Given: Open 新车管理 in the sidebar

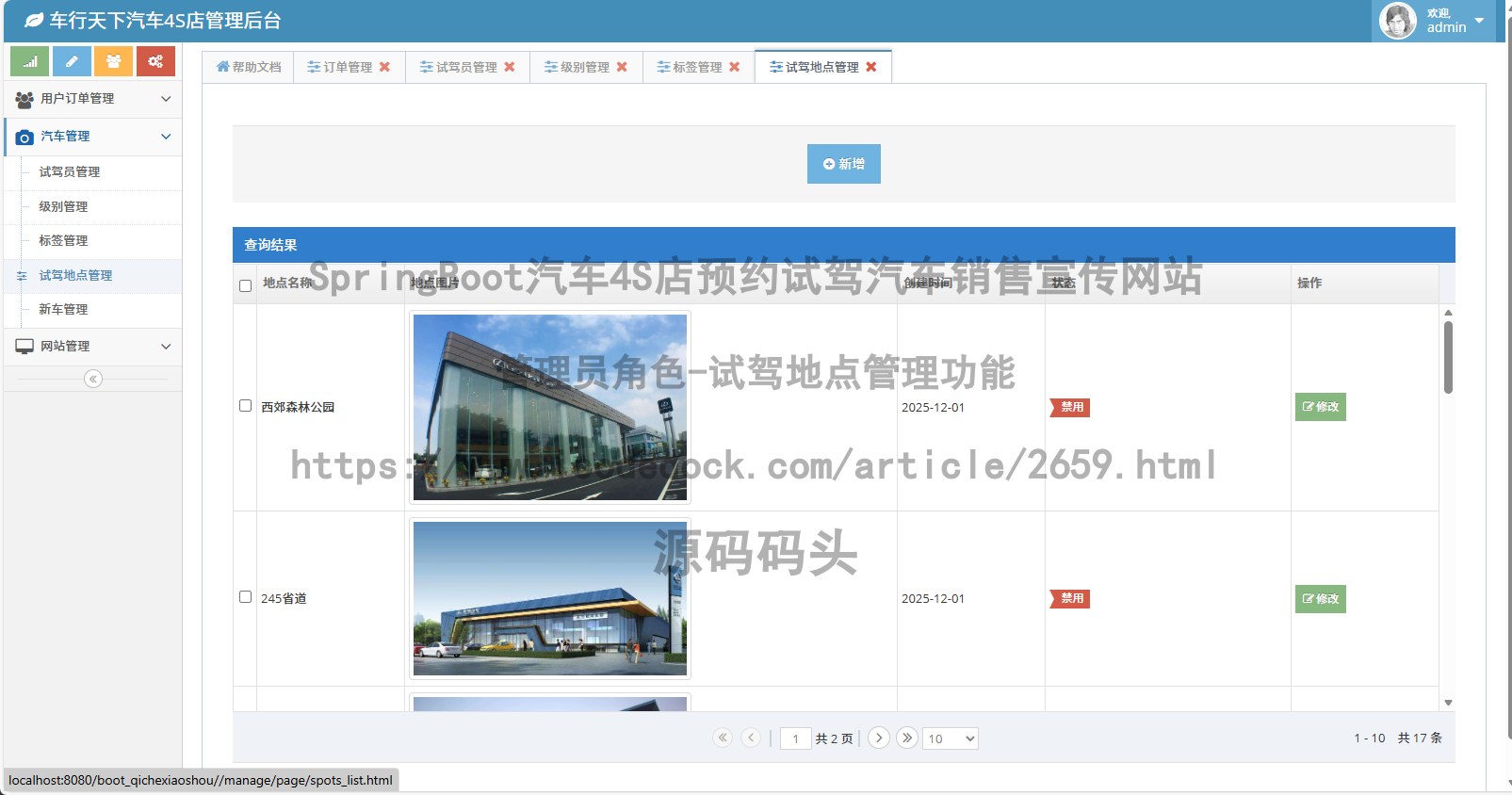Looking at the screenshot, I should coord(63,310).
